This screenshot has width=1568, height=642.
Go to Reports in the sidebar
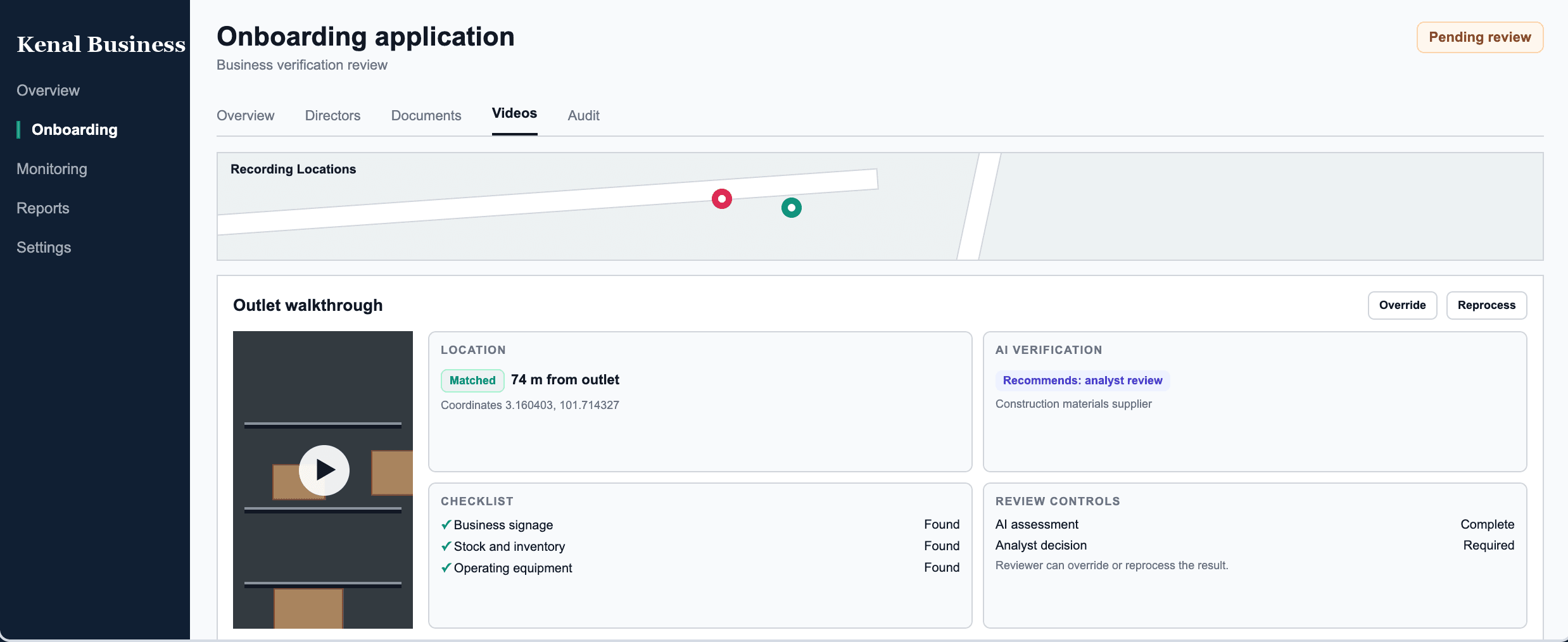[43, 208]
